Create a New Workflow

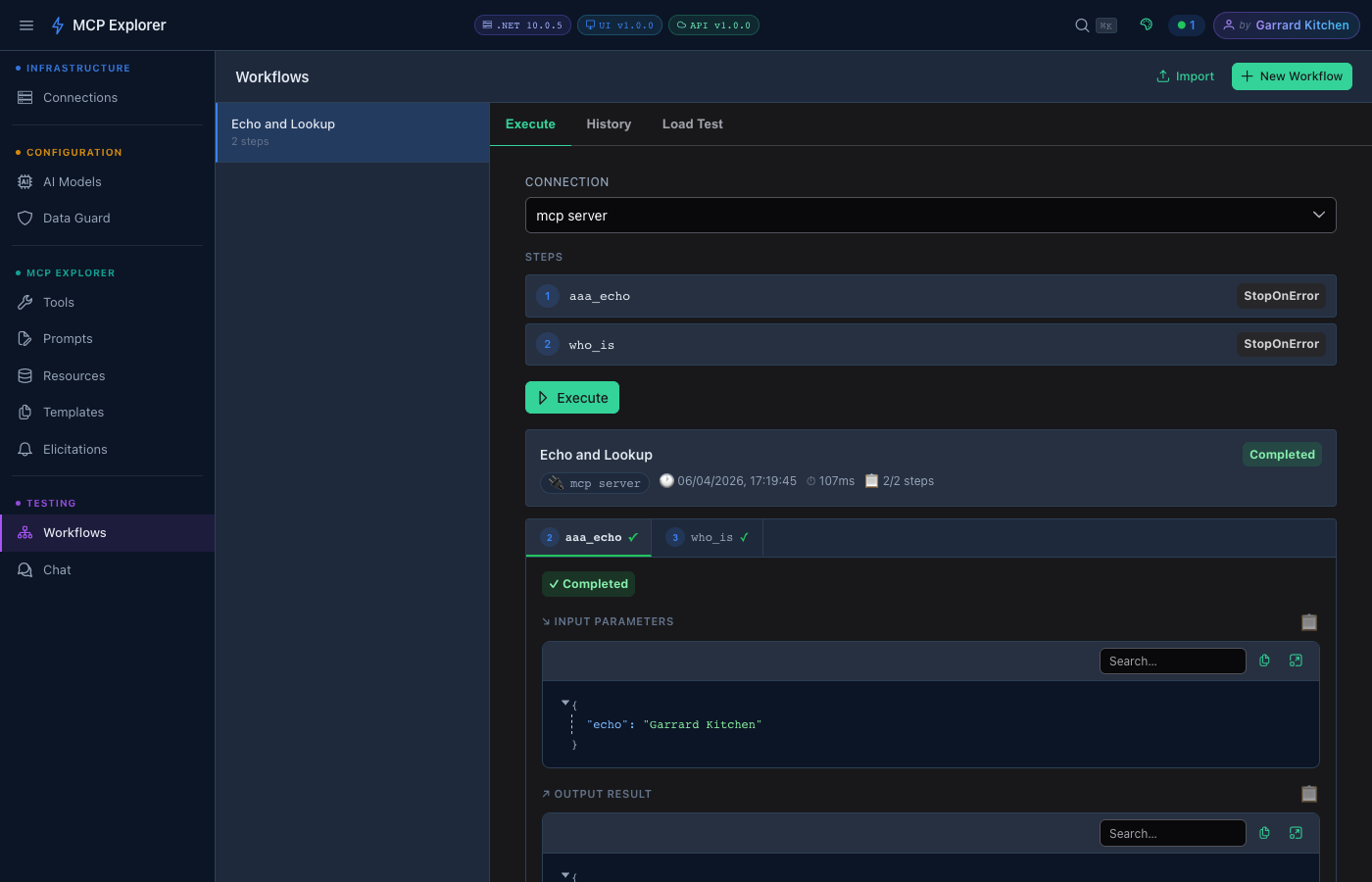[x=1292, y=75]
